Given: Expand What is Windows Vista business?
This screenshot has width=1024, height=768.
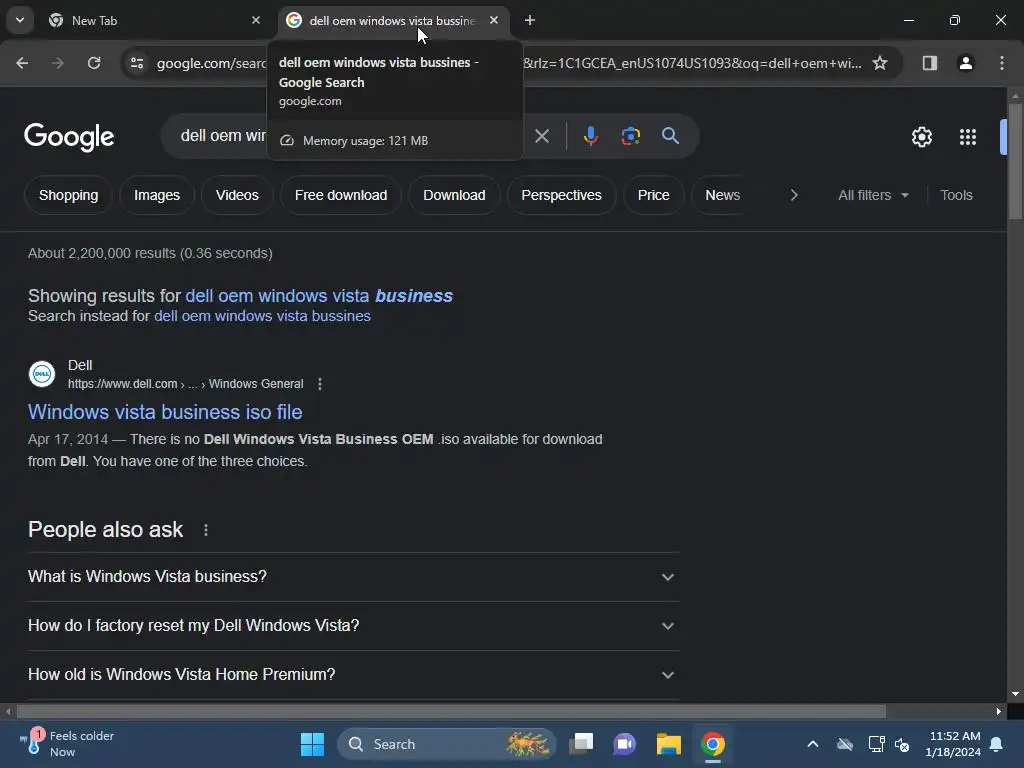Looking at the screenshot, I should (x=353, y=577).
